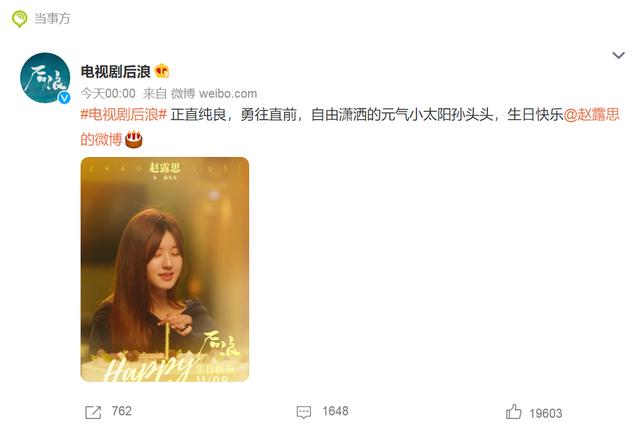640x430 pixels.
Task: Select the 当事方 label at the top
Action: pos(52,18)
